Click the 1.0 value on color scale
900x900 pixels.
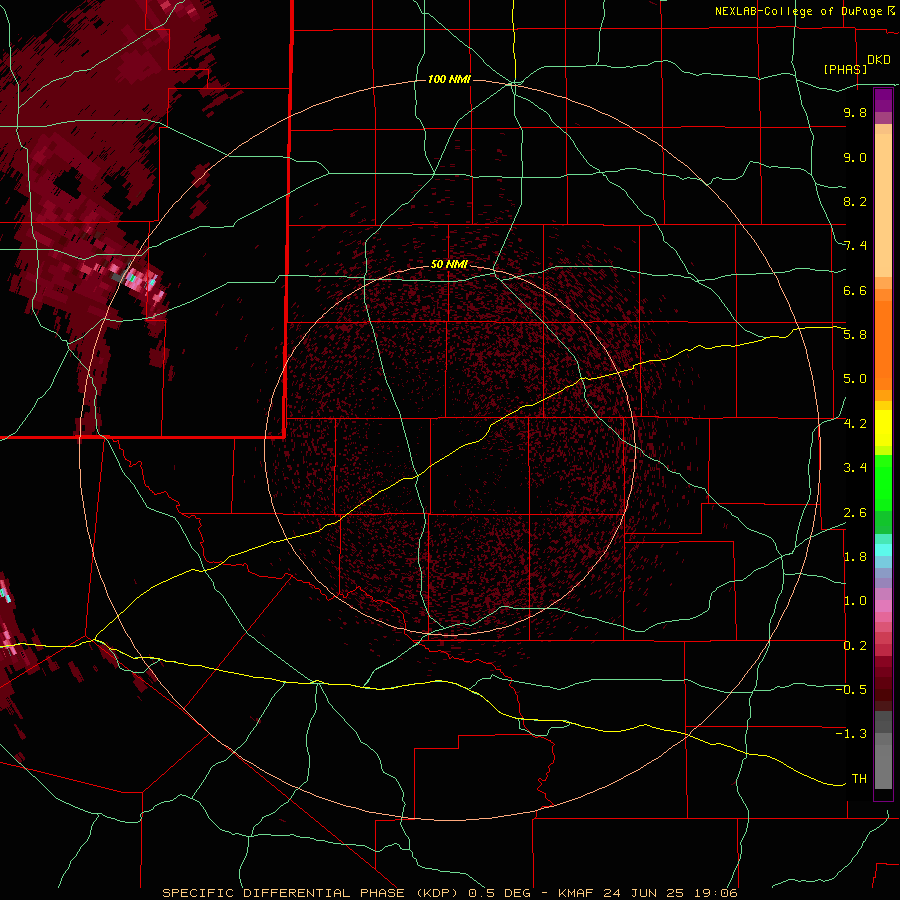coord(855,601)
